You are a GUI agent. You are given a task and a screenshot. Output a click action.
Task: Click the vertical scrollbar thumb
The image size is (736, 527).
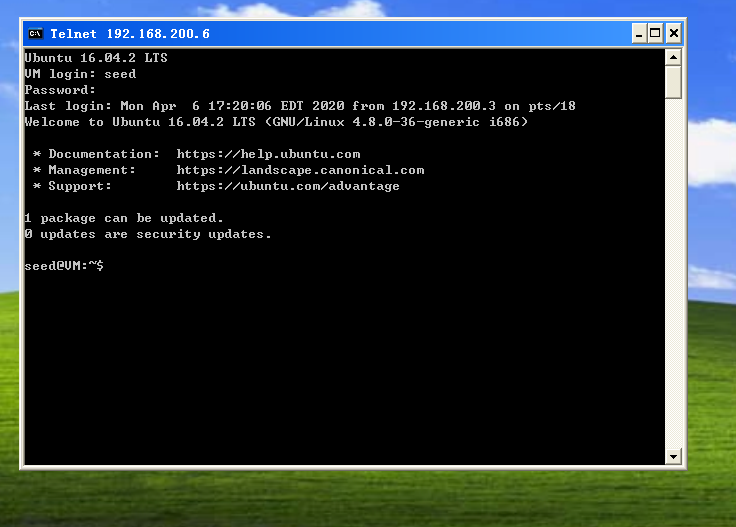pyautogui.click(x=674, y=82)
